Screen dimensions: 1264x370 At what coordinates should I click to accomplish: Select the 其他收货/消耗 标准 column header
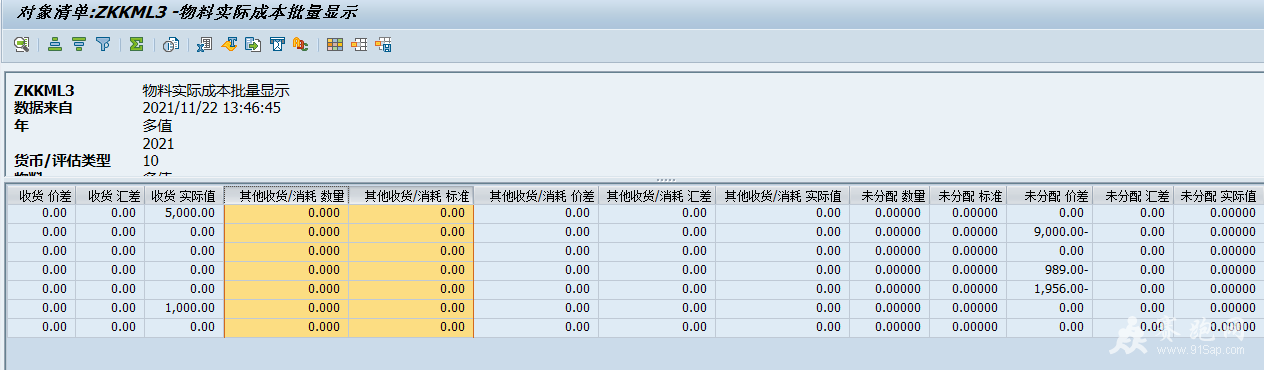[411, 196]
